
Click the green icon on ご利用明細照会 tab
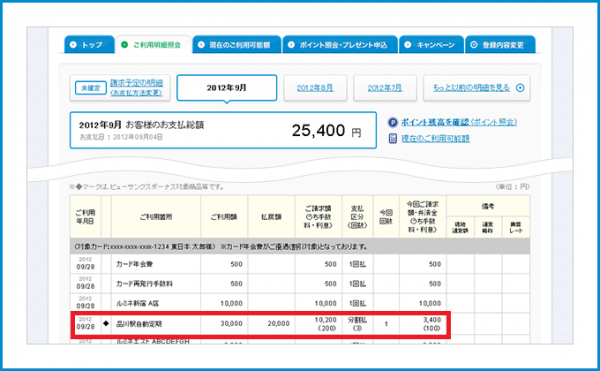pyautogui.click(x=124, y=44)
